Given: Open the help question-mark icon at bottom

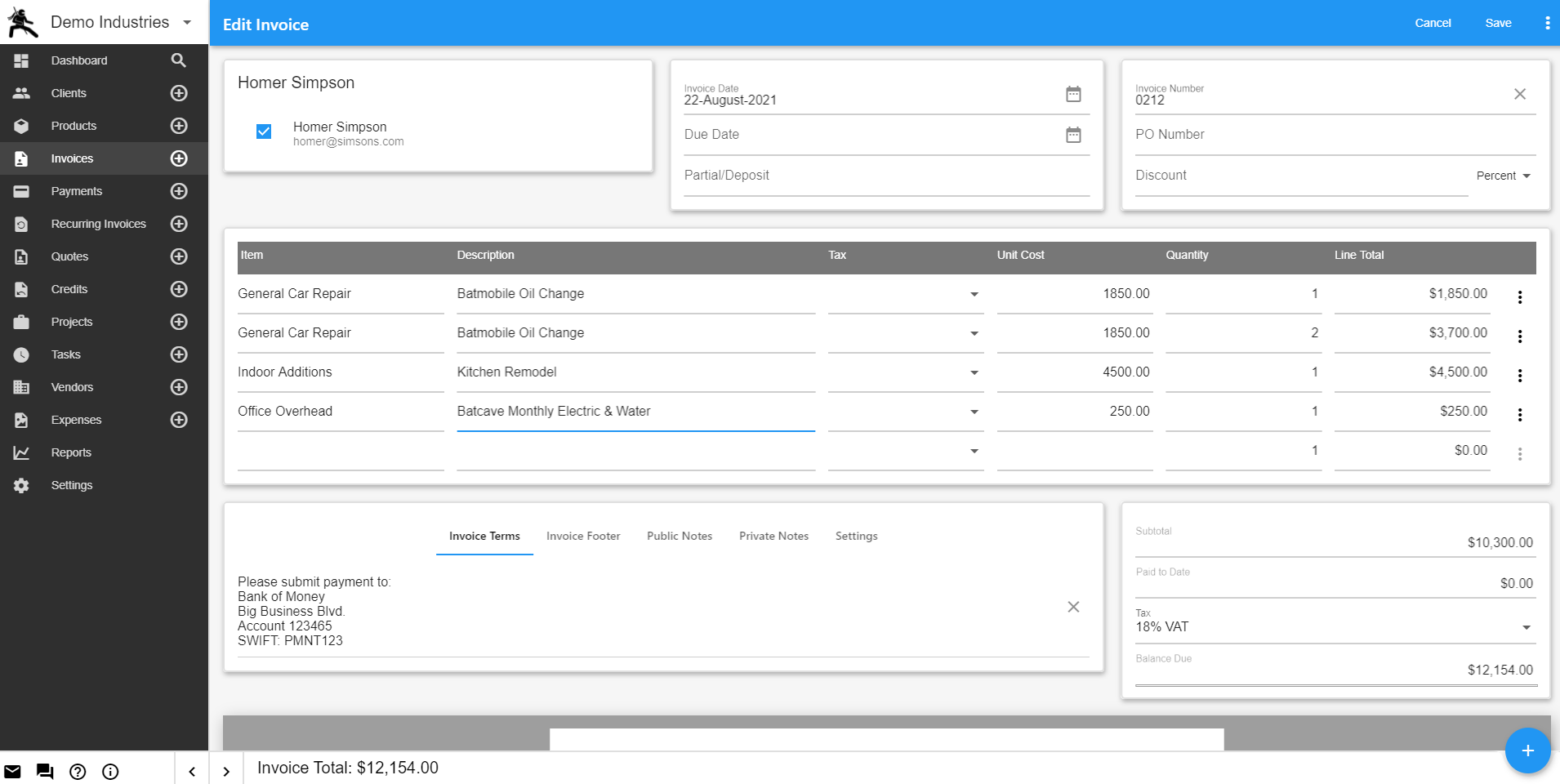Looking at the screenshot, I should pyautogui.click(x=78, y=772).
